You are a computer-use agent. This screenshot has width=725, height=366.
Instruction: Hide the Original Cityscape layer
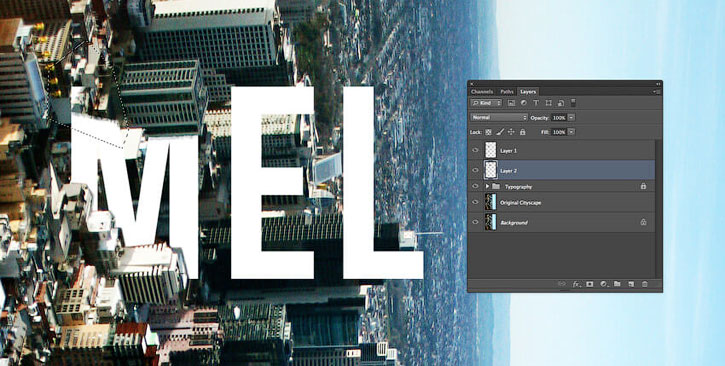coord(475,202)
